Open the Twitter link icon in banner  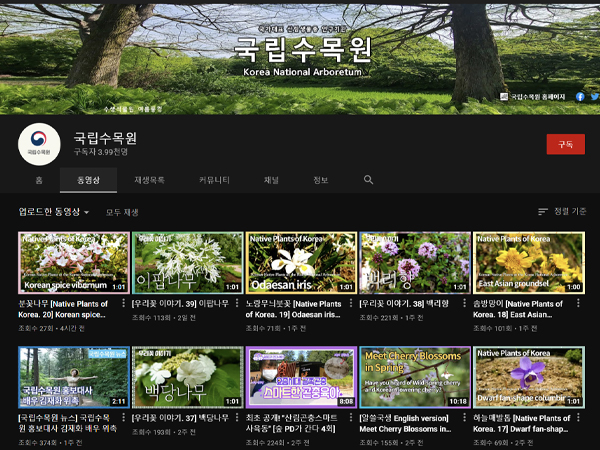click(x=595, y=96)
